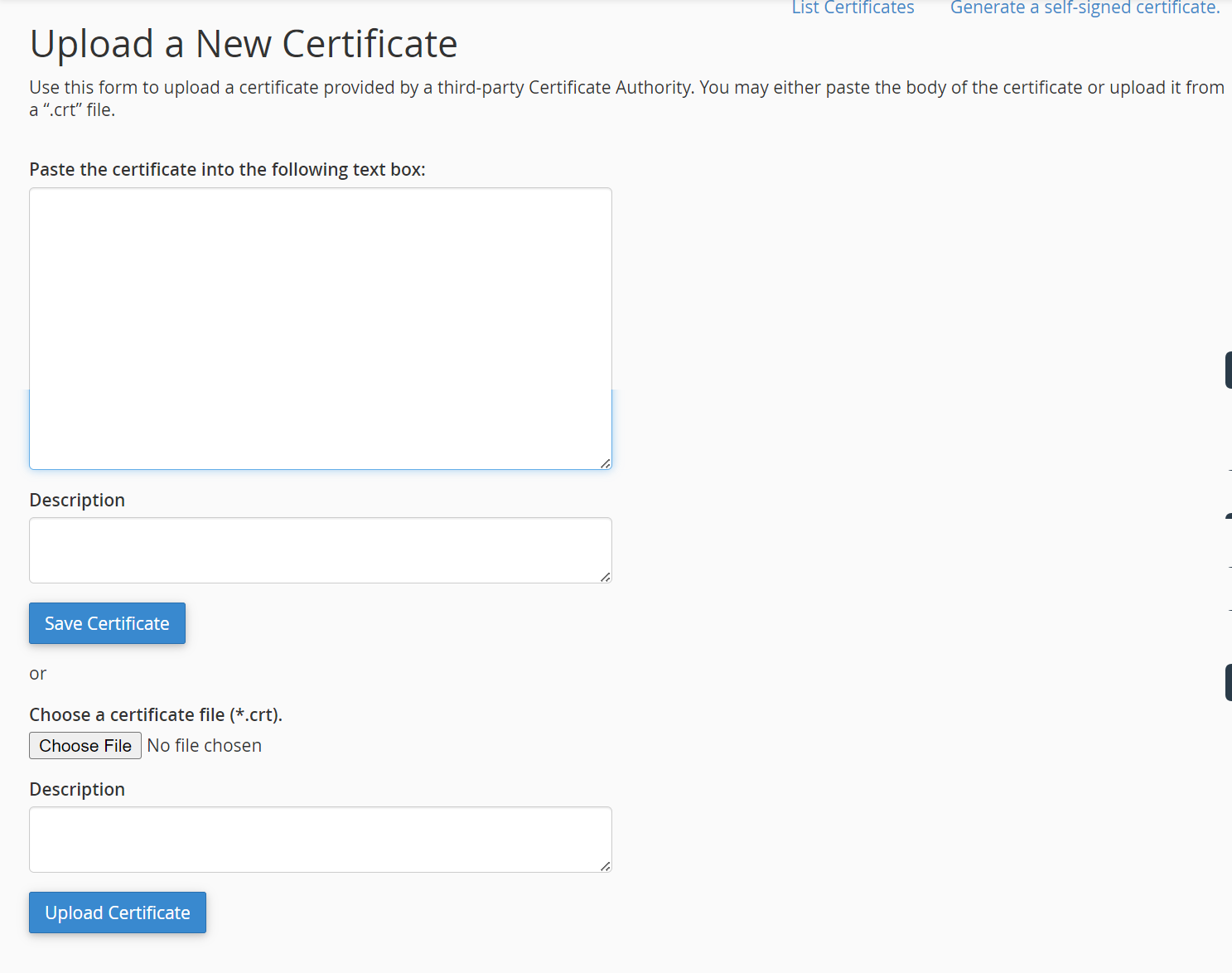Click the resize handle of the certificate box
Viewport: 1232px width, 973px height.
pyautogui.click(x=606, y=462)
